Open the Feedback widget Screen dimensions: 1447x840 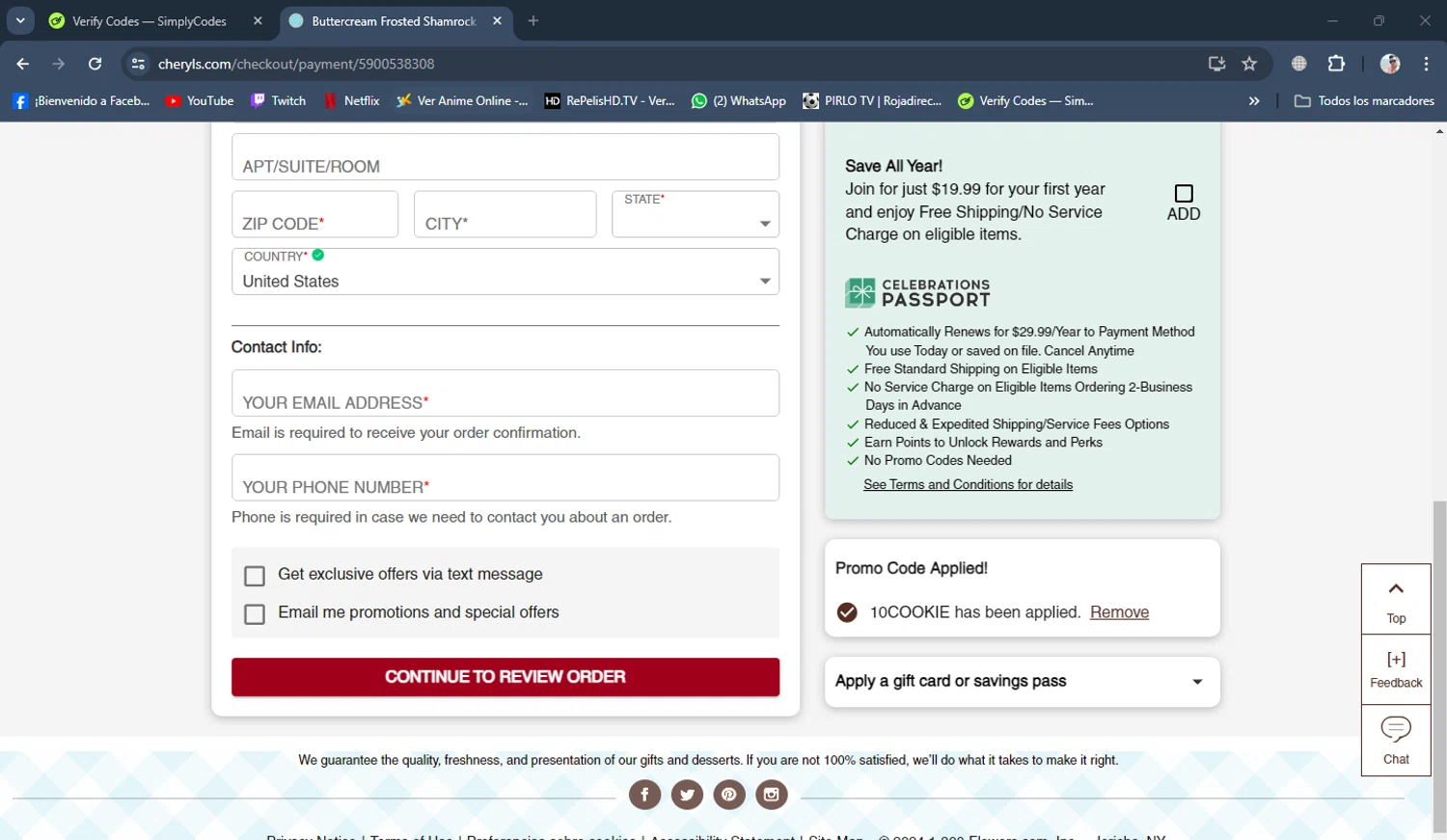[1396, 669]
